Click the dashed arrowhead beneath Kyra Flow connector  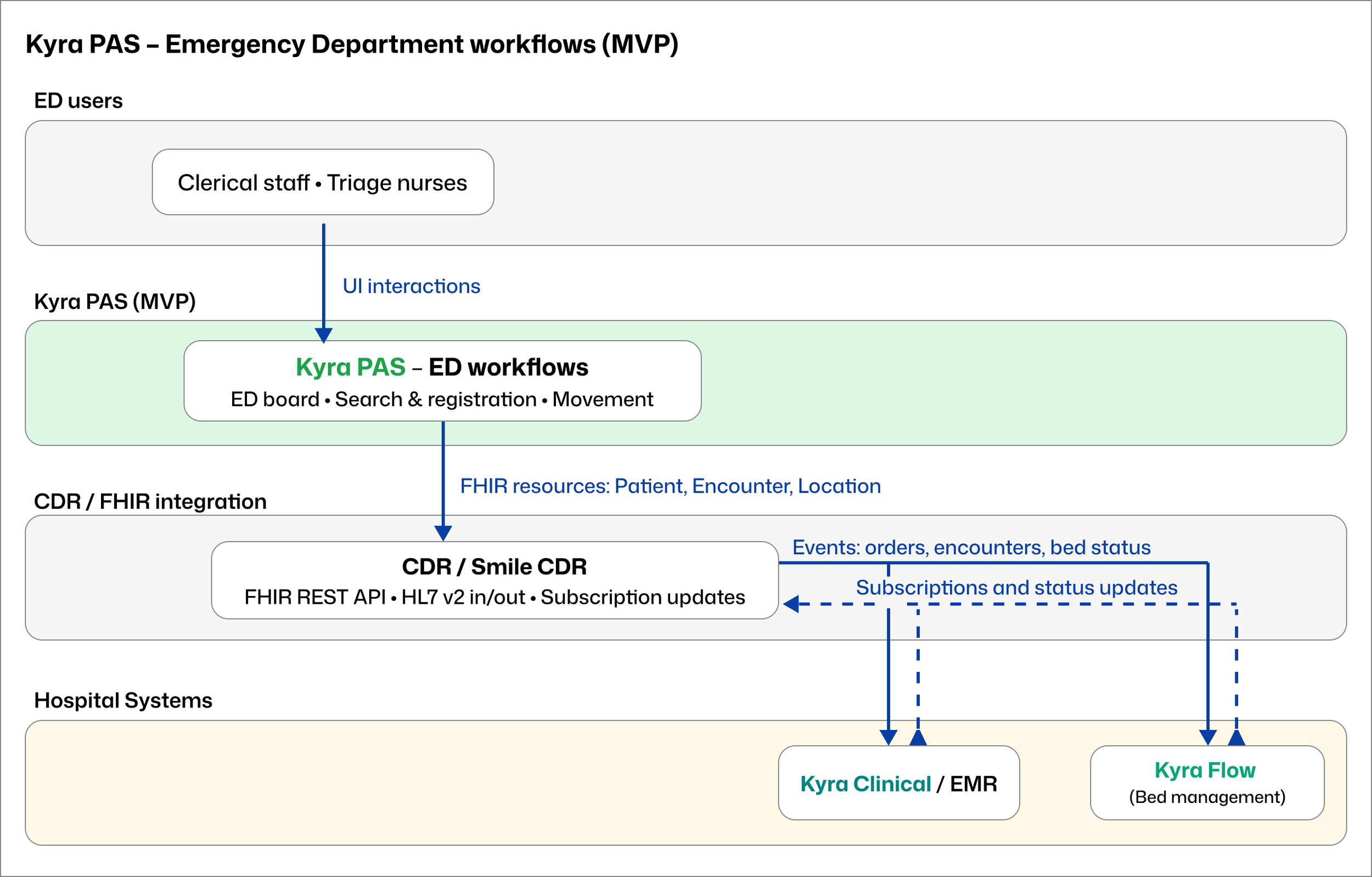coord(1236,738)
